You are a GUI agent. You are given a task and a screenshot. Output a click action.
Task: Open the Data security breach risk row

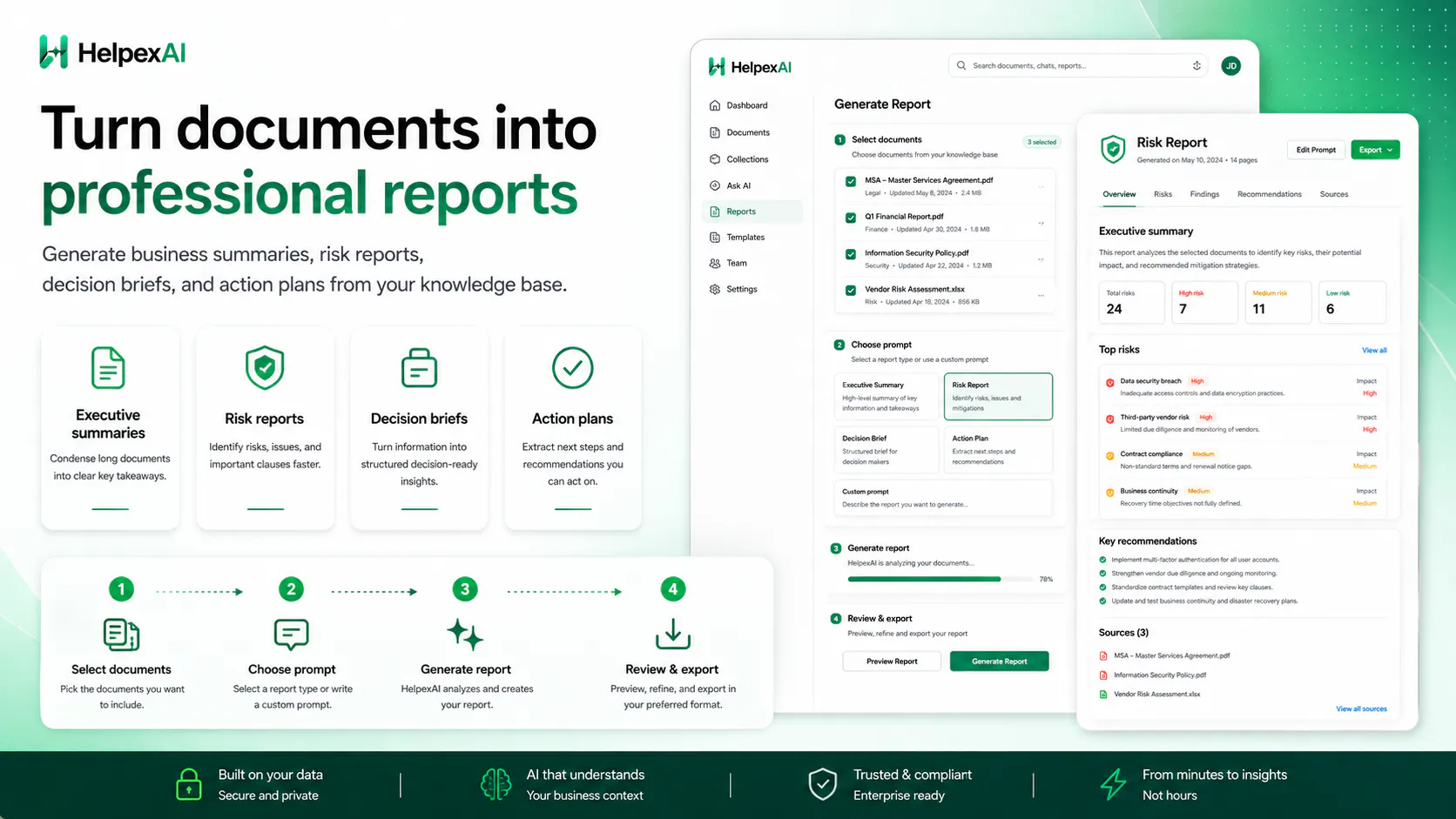click(1243, 386)
